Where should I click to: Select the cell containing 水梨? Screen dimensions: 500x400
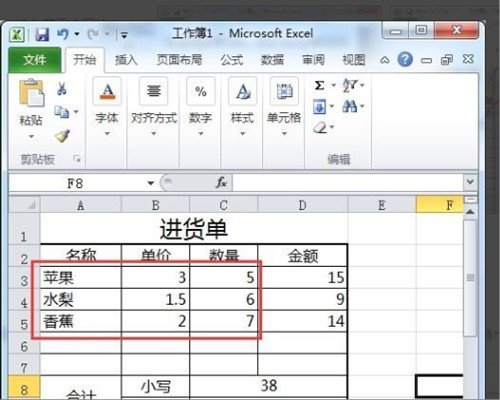point(81,299)
